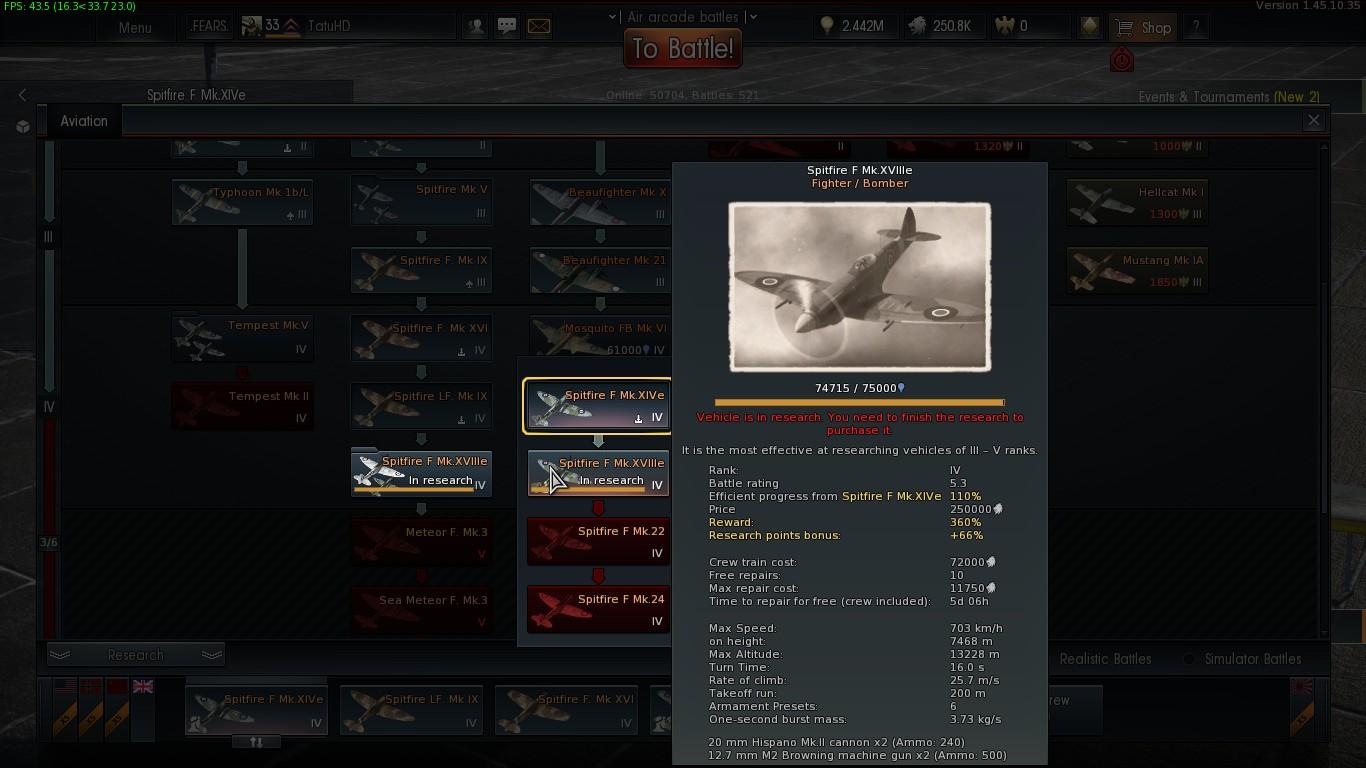The width and height of the screenshot is (1366, 768).
Task: Expand the Research dropdown bar
Action: (x=135, y=655)
